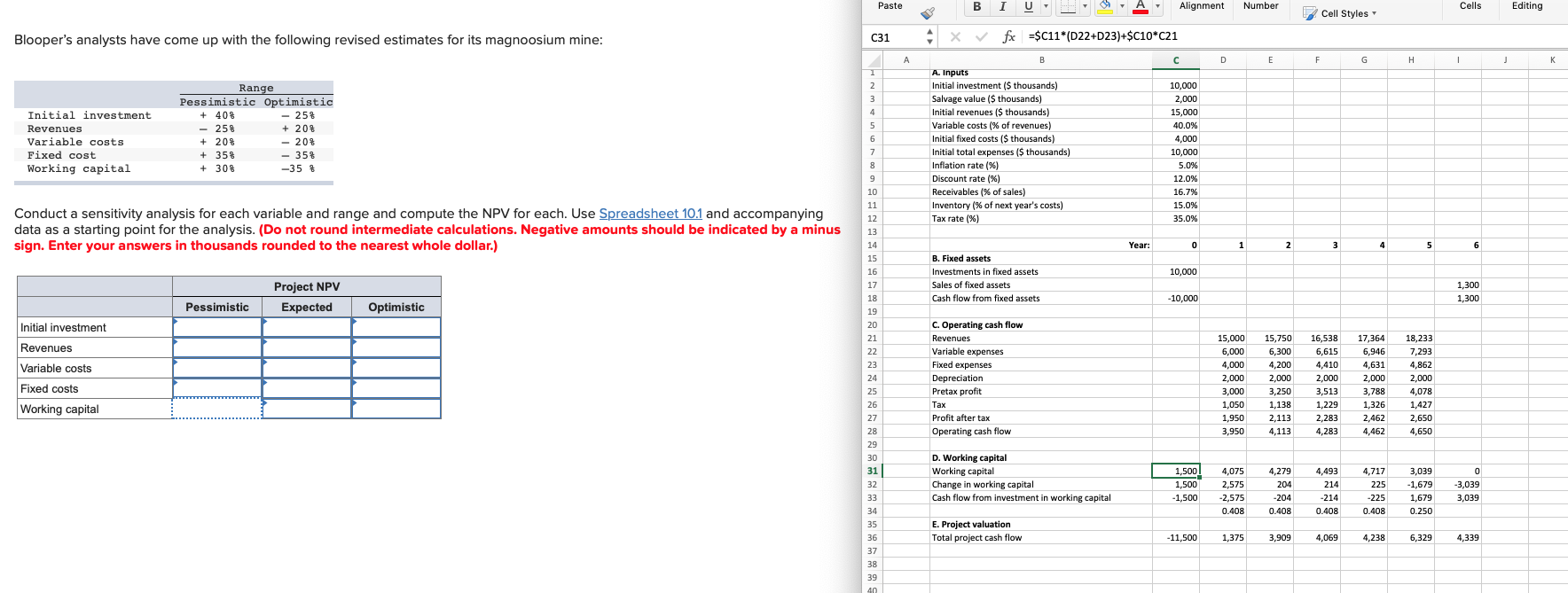Select the 'B. Fixed assets' label cell
Screen dimensions: 1568x593
(1041, 258)
